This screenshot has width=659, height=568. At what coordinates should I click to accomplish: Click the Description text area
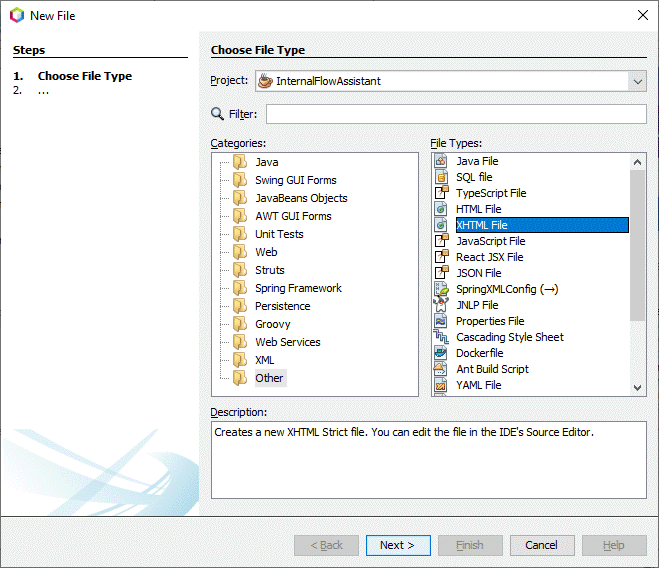[x=429, y=460]
